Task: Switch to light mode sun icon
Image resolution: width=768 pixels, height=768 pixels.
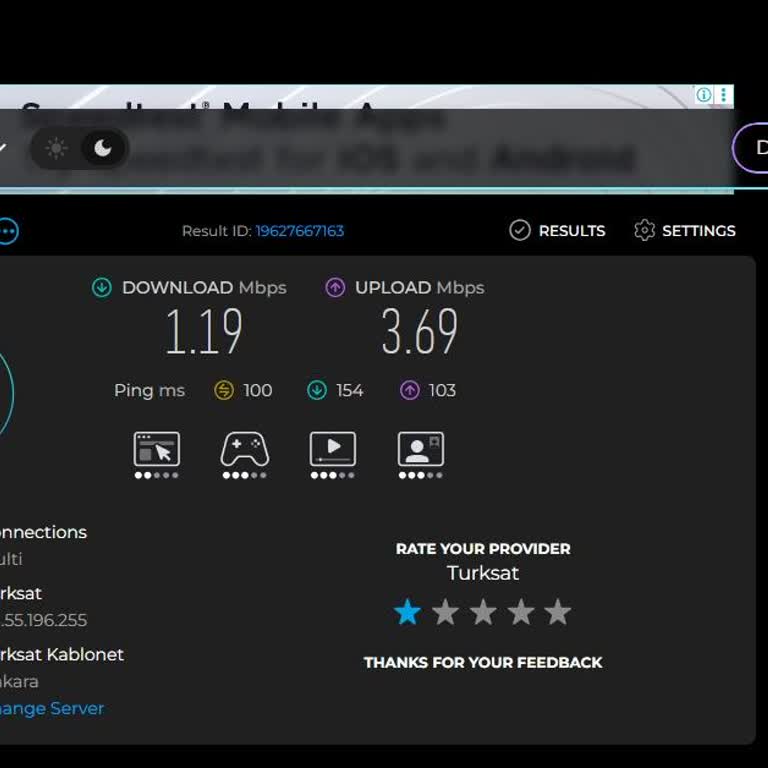Action: point(56,148)
